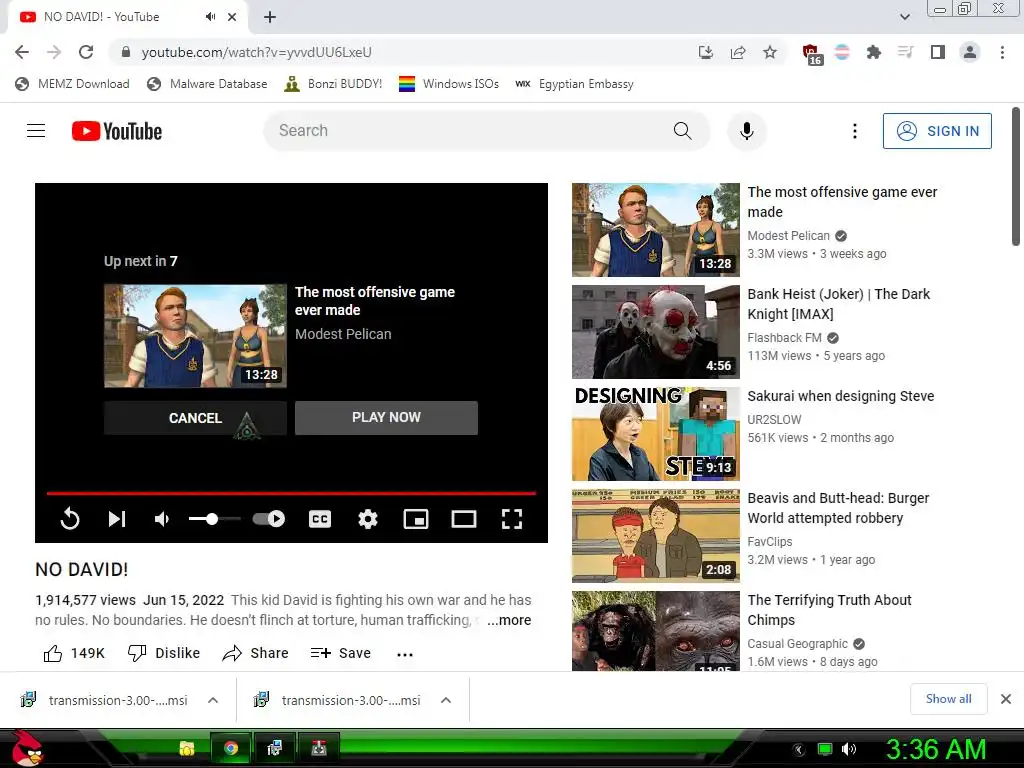This screenshot has width=1024, height=768.
Task: Open Windows ISOs bookmark
Action: pos(449,84)
